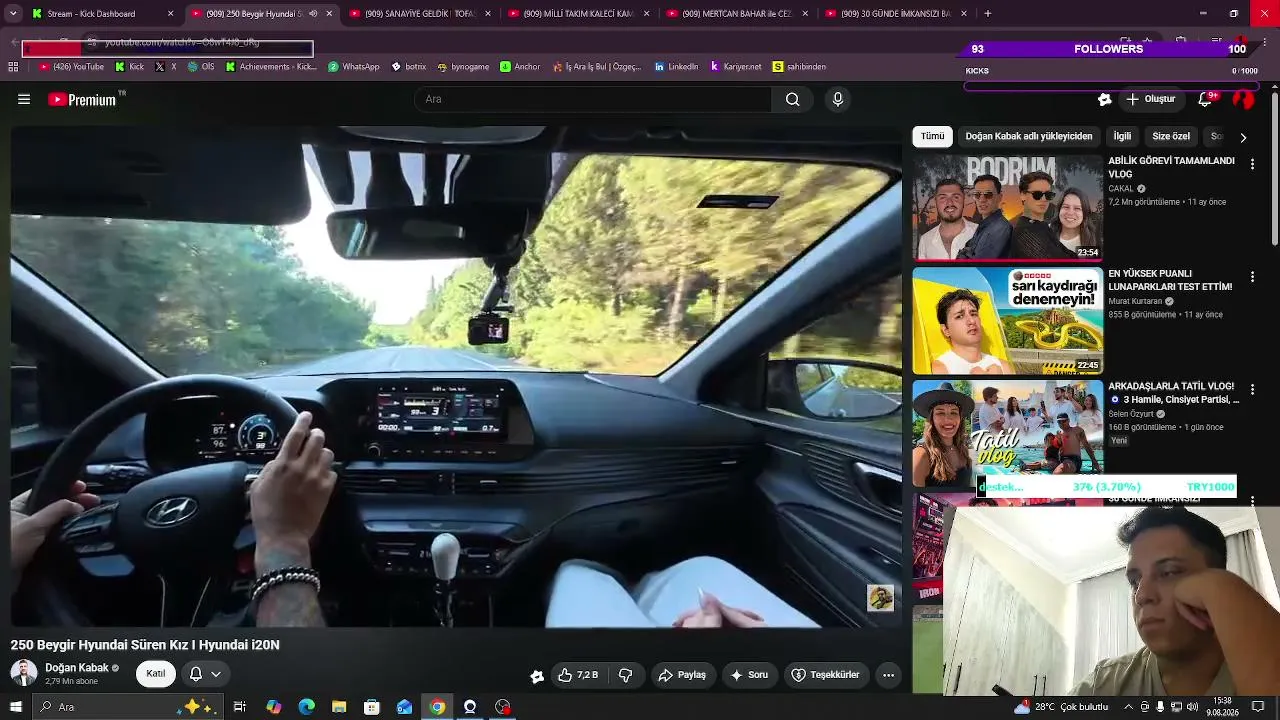The height and width of the screenshot is (720, 1280).
Task: Open the account avatar menu
Action: coord(1243,99)
